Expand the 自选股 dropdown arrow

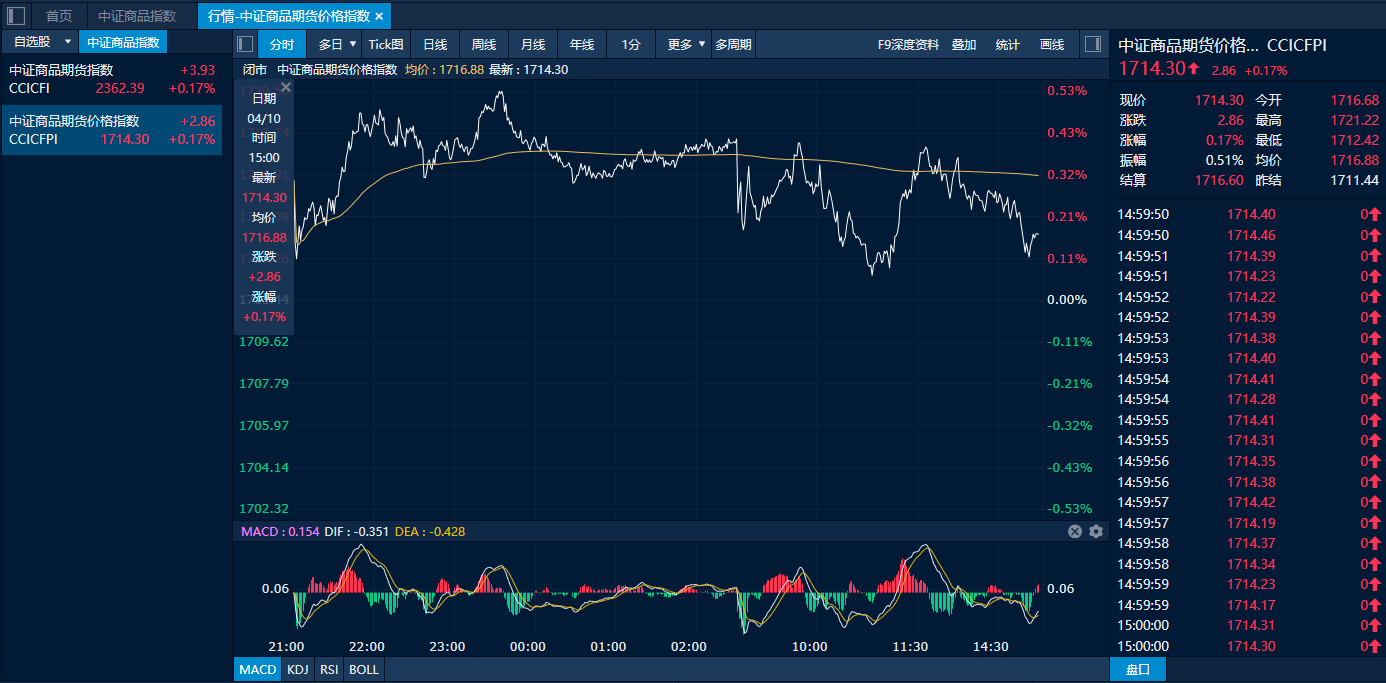tap(67, 42)
